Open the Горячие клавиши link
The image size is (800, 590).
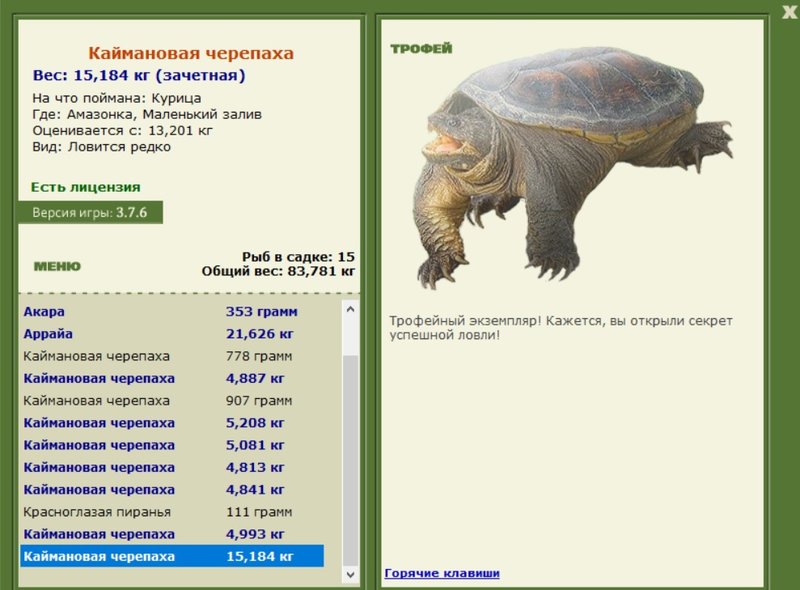pos(442,573)
